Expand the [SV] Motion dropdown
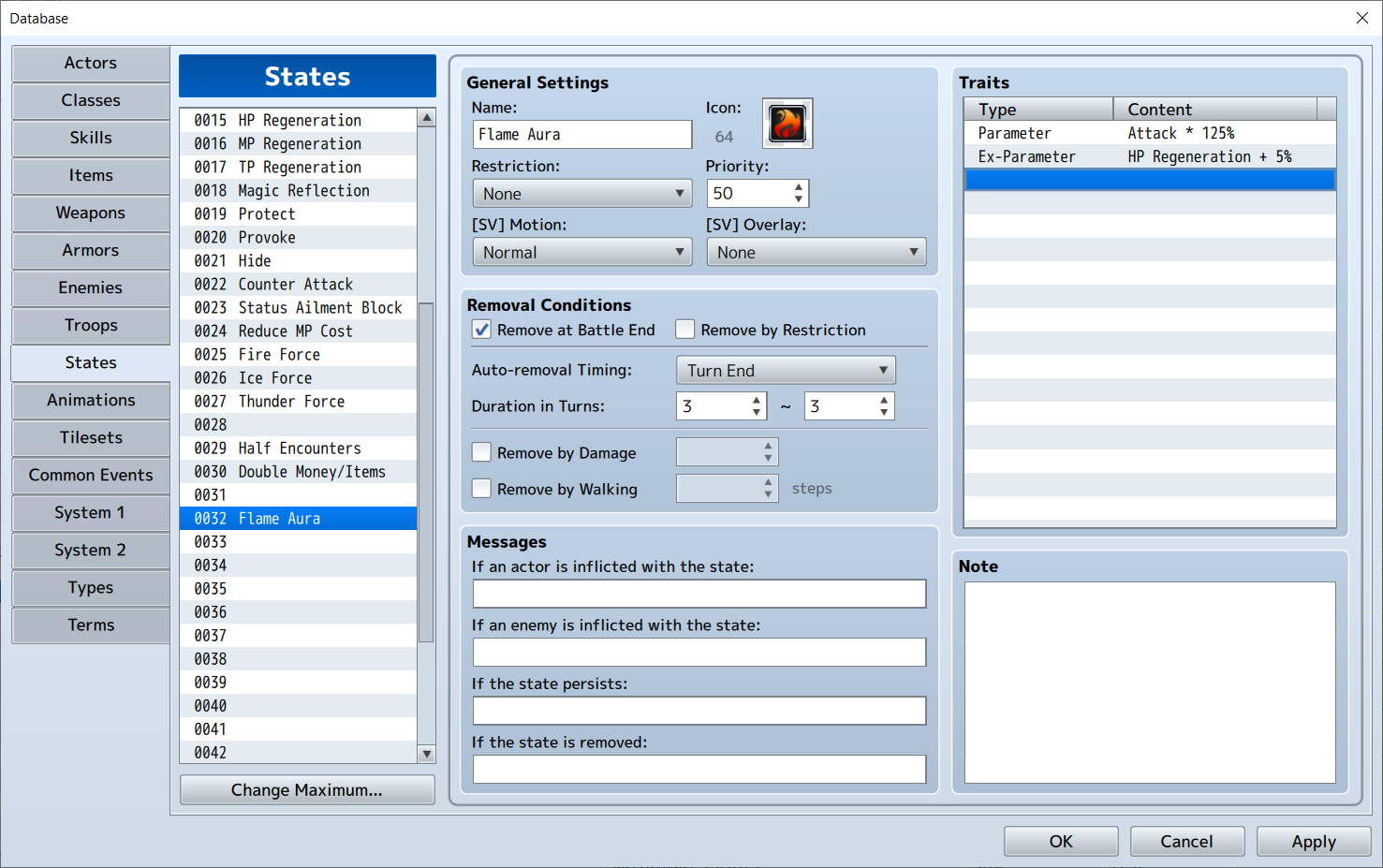The width and height of the screenshot is (1383, 868). coord(581,252)
